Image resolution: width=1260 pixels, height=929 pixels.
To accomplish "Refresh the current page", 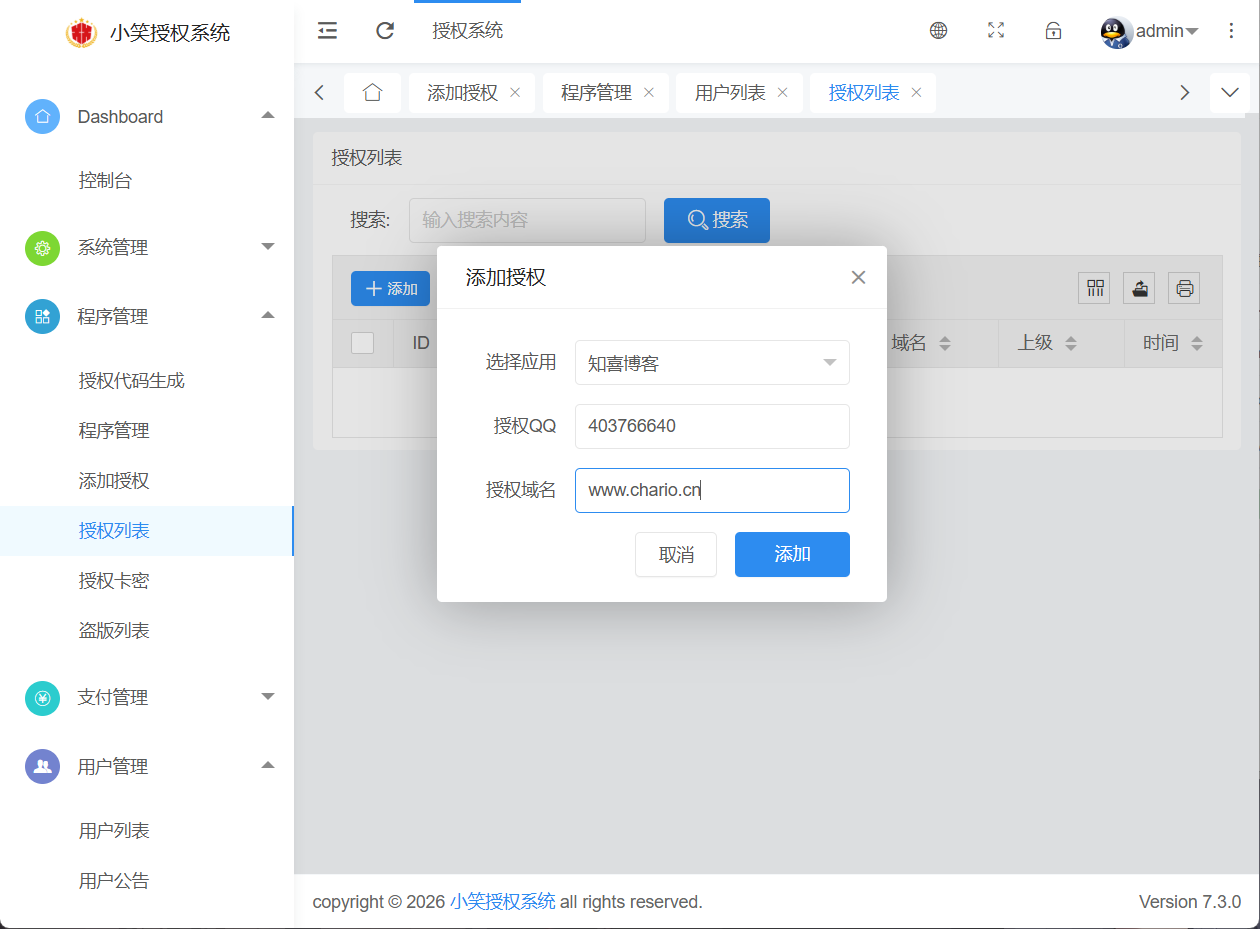I will tap(385, 31).
